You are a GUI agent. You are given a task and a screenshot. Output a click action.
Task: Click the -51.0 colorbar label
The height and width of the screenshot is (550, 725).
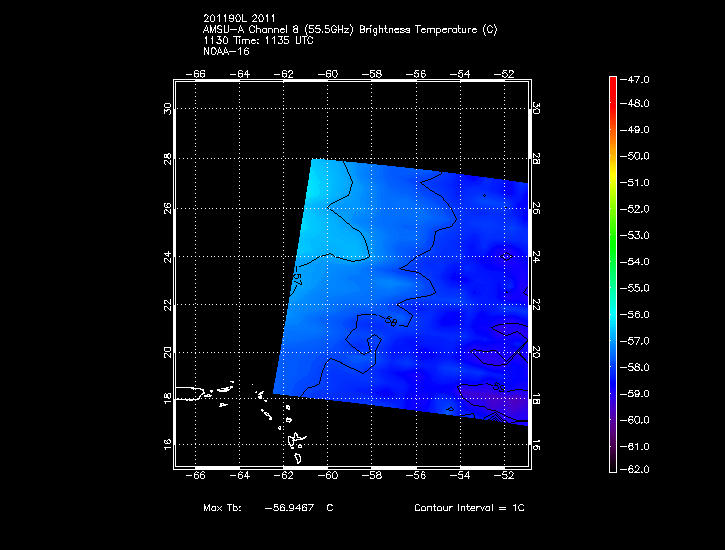(634, 183)
